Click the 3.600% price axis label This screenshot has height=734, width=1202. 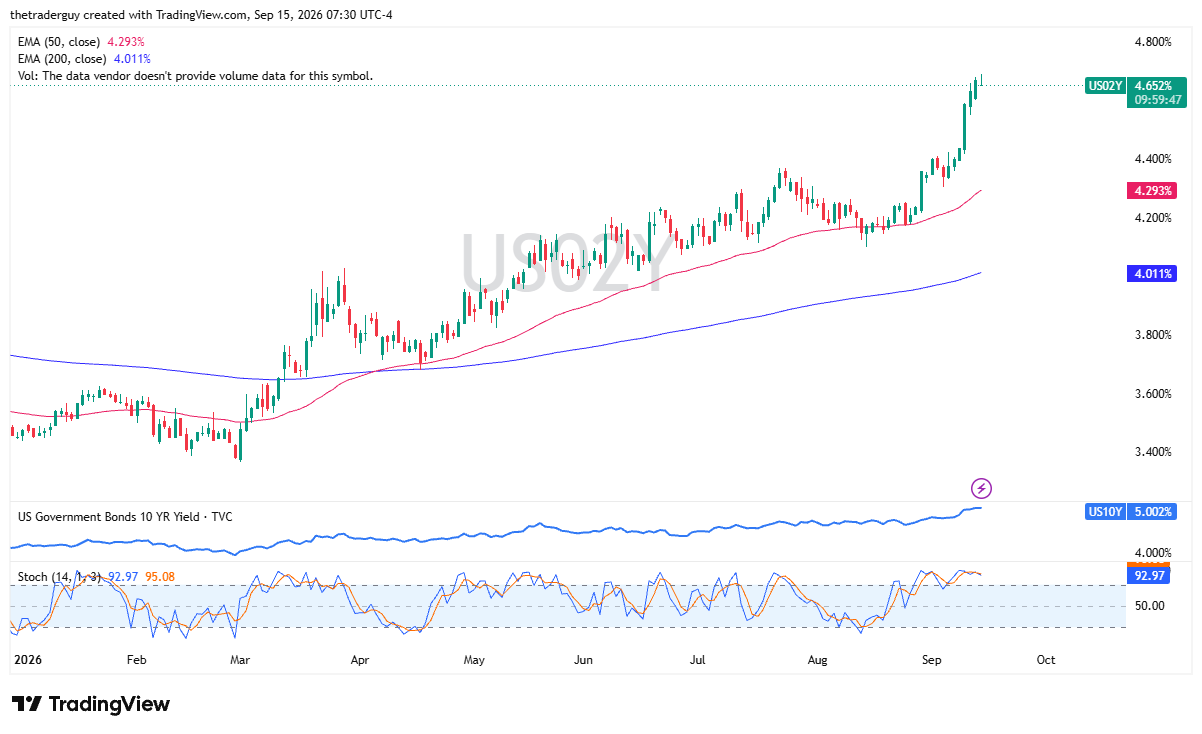[1153, 394]
